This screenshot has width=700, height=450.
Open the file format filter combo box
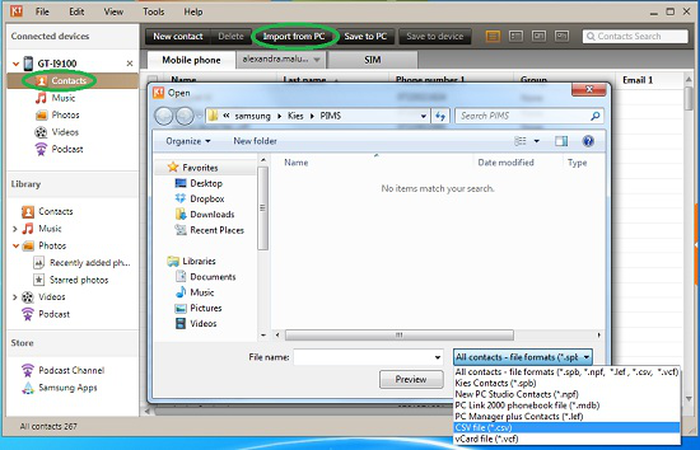pos(523,357)
